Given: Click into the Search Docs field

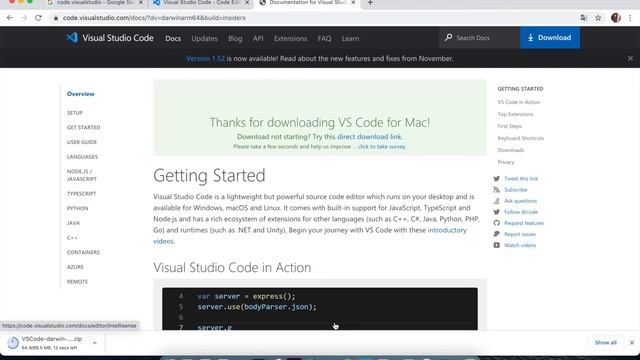Looking at the screenshot, I should 480,38.
